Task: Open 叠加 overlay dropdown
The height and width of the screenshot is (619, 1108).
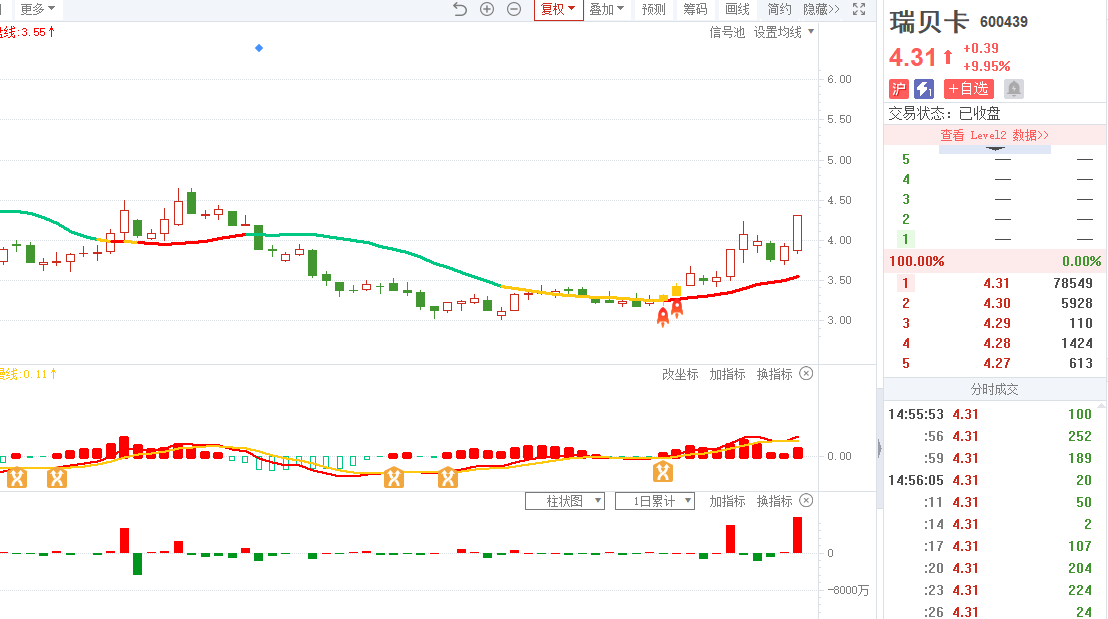Action: 606,9
